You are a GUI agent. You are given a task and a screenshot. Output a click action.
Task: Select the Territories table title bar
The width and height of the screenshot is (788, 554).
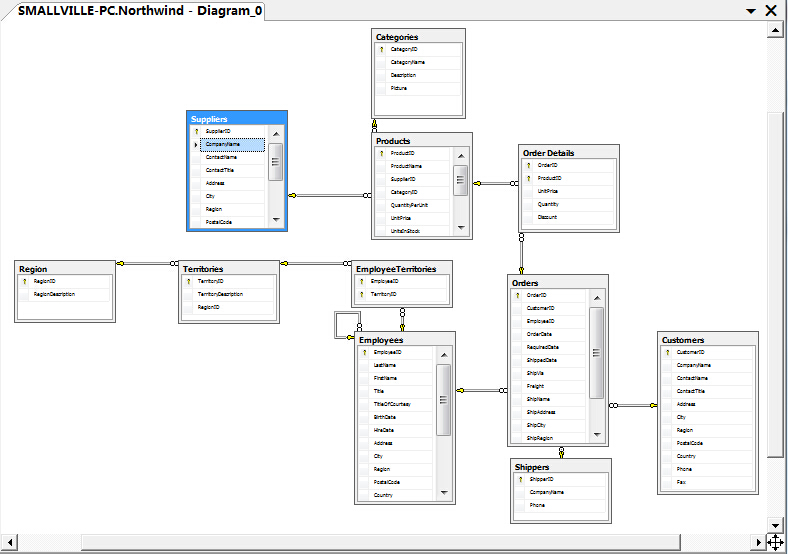[x=229, y=269]
